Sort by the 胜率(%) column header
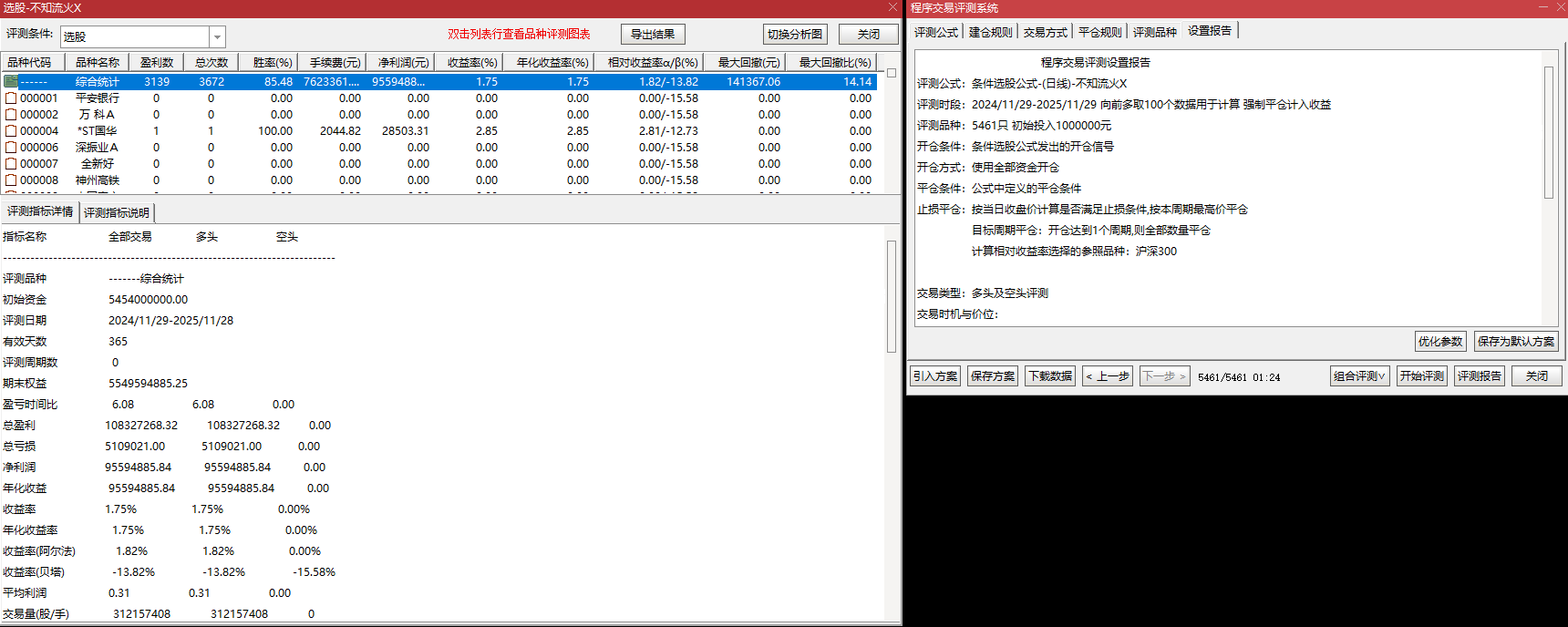The image size is (1568, 627). point(272,63)
